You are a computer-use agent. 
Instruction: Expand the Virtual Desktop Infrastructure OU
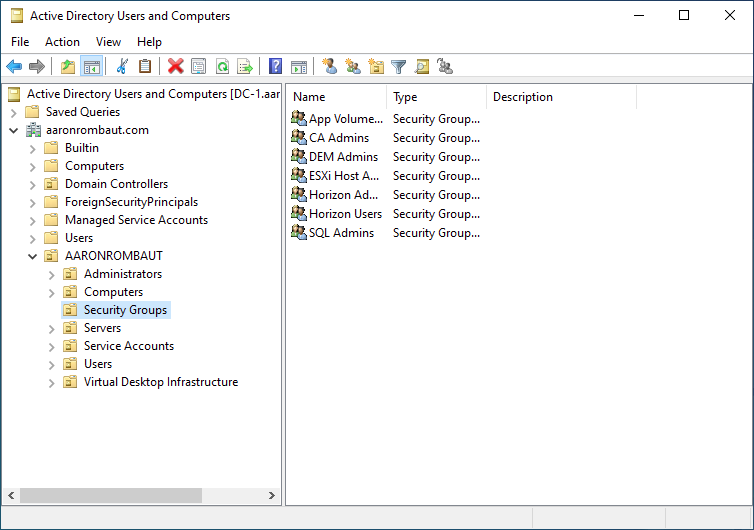(x=51, y=382)
